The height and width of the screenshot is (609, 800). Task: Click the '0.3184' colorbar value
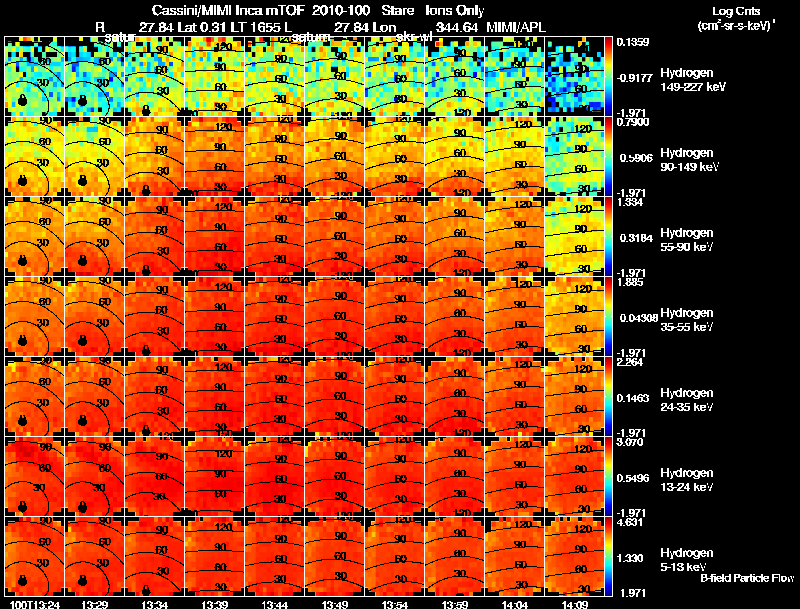click(x=636, y=238)
